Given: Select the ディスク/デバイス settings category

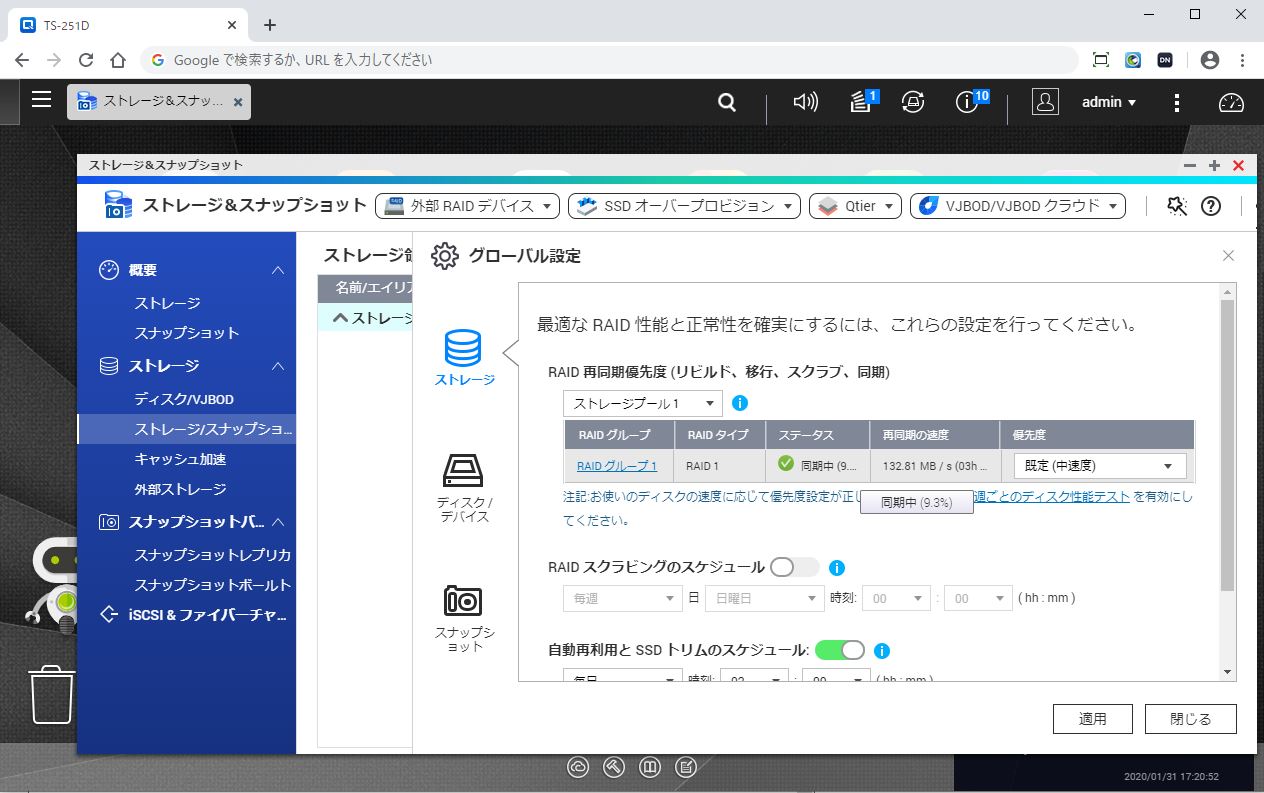Looking at the screenshot, I should click(x=464, y=487).
